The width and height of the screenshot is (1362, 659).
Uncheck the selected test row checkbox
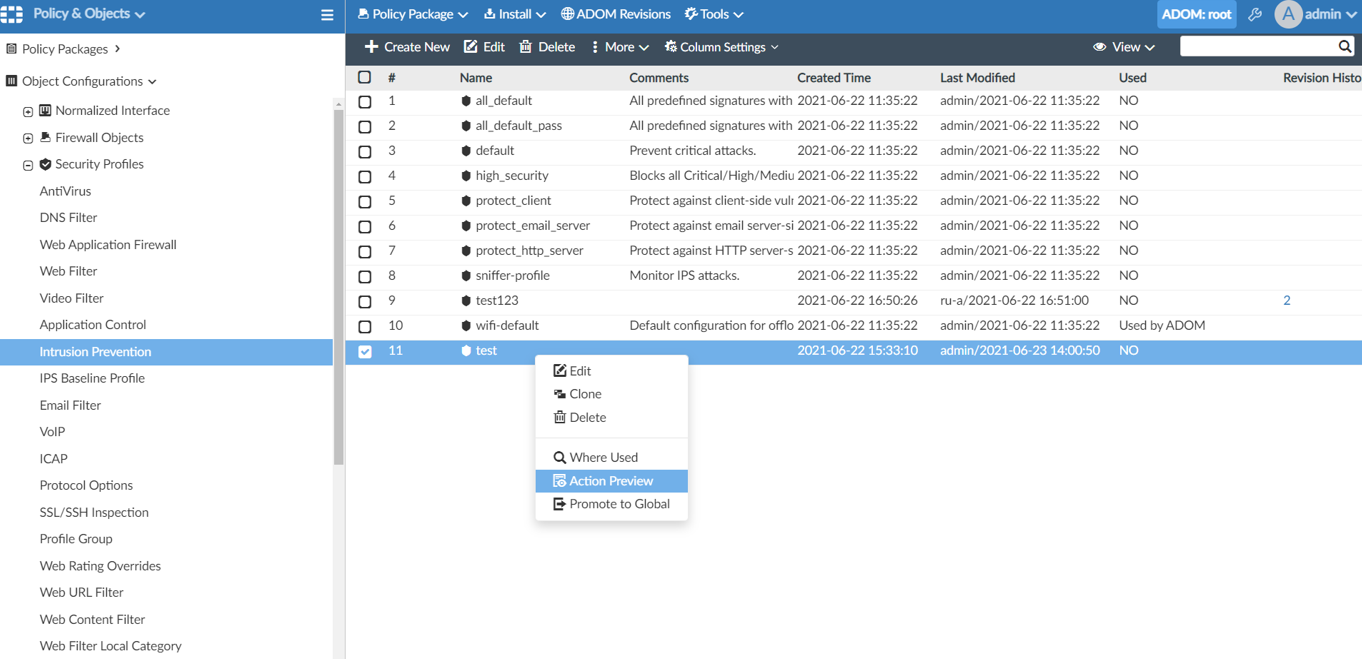click(365, 352)
